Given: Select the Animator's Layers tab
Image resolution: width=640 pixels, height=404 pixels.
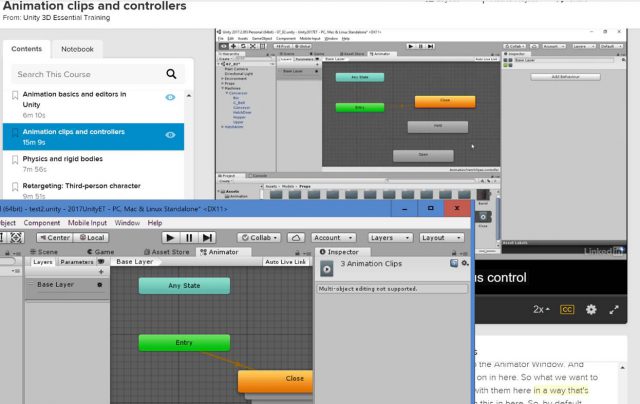Looking at the screenshot, I should point(42,262).
